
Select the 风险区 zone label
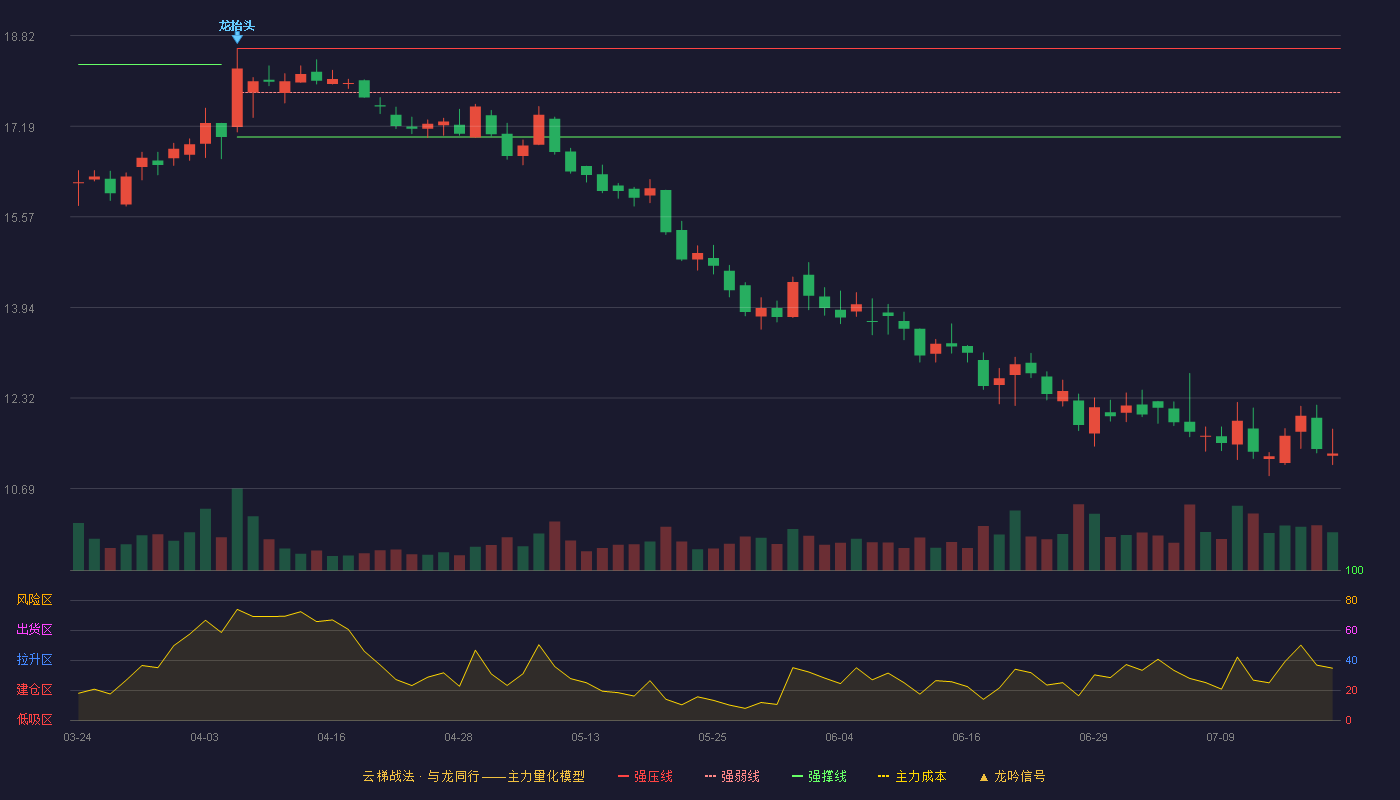[34, 600]
